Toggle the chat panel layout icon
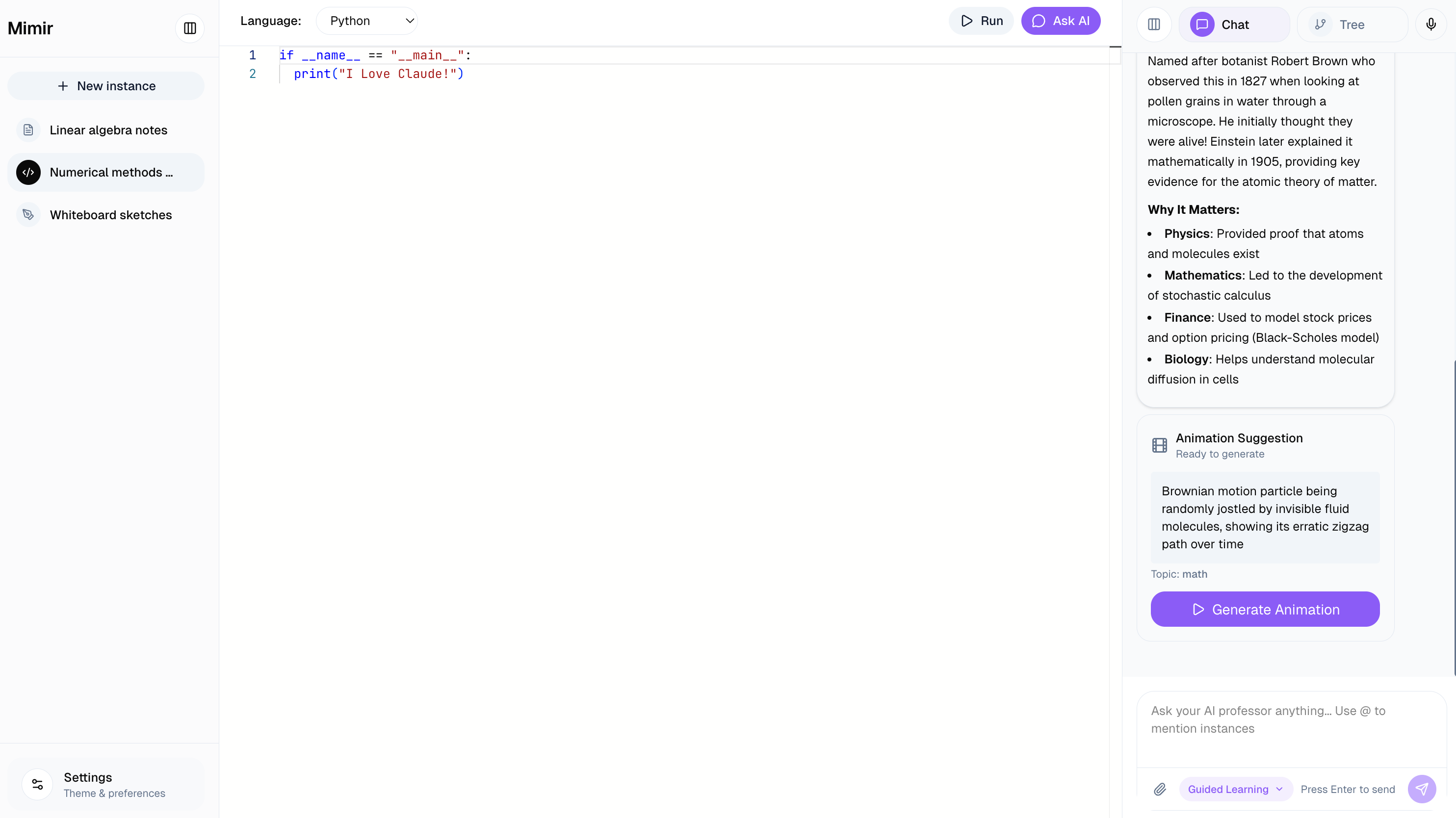The width and height of the screenshot is (1456, 818). (x=1154, y=25)
